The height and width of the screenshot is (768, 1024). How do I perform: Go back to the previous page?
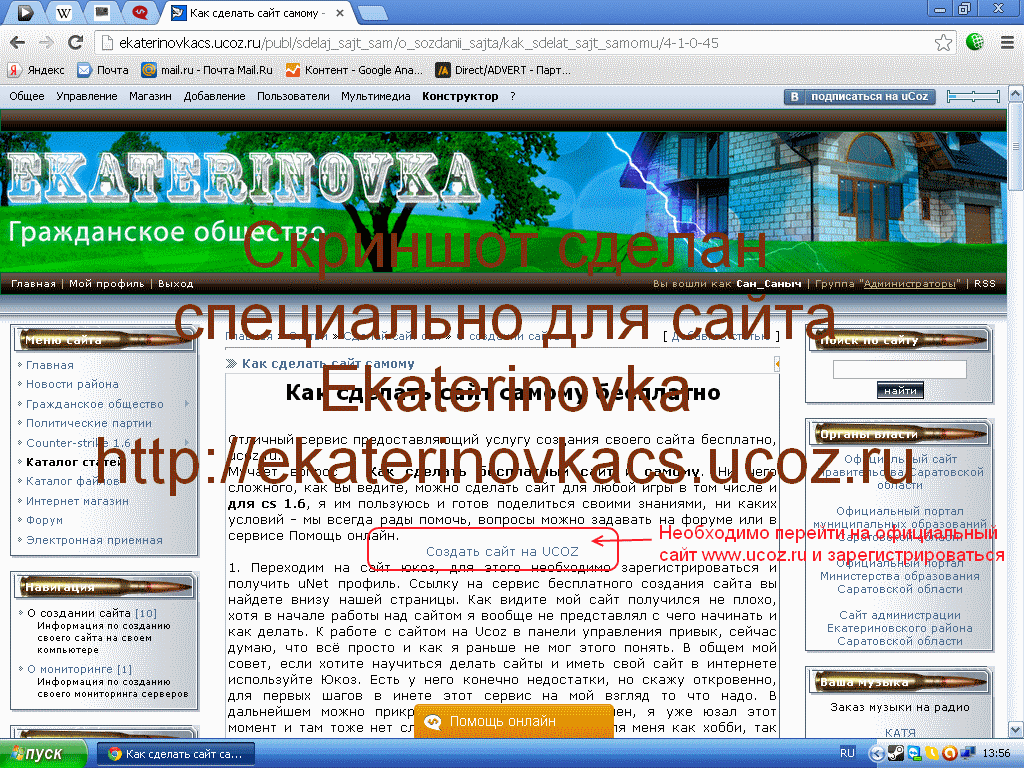pyautogui.click(x=18, y=43)
